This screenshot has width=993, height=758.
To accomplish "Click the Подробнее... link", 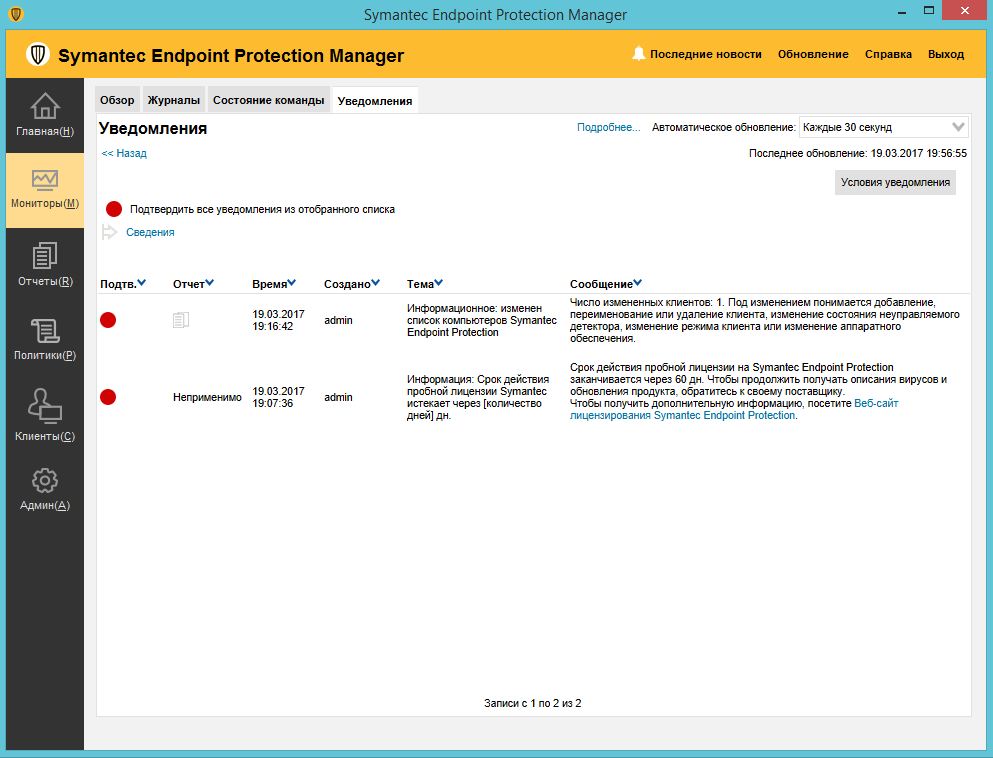I will point(609,127).
